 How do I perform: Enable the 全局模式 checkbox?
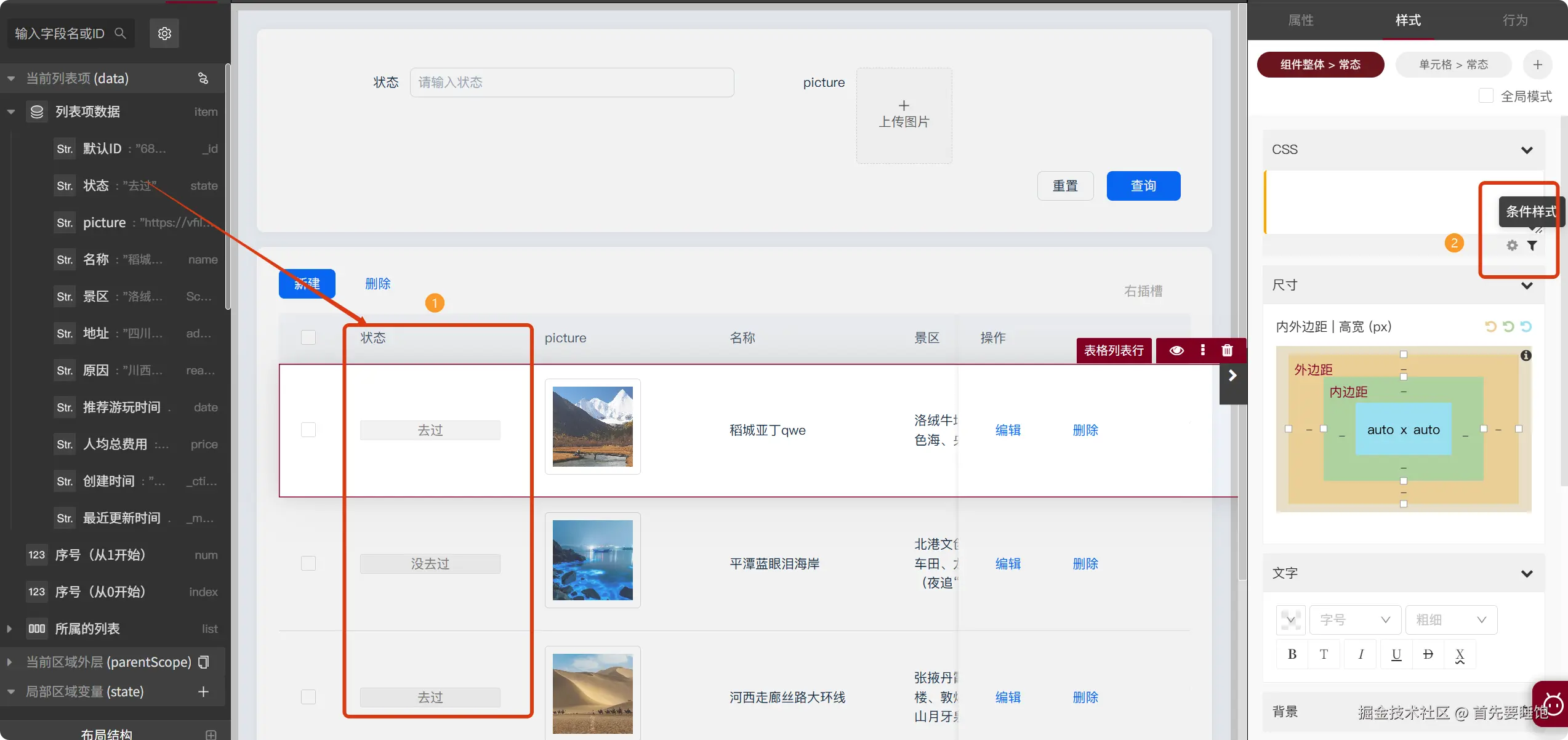point(1486,96)
